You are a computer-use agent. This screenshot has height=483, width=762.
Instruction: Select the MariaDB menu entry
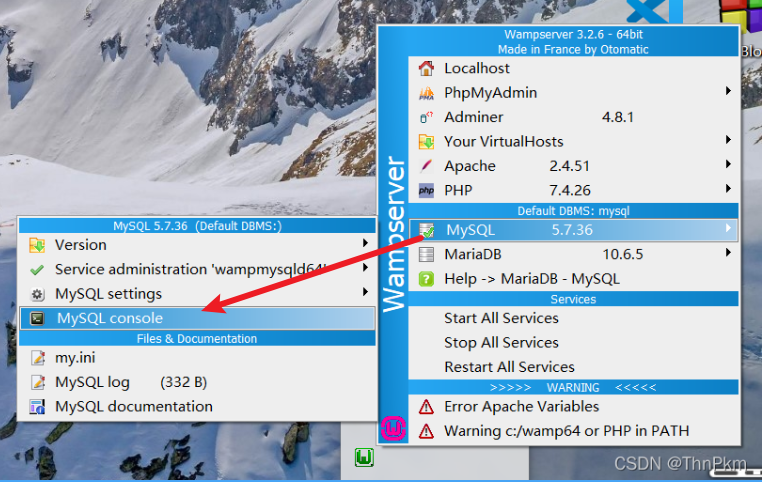click(x=573, y=255)
